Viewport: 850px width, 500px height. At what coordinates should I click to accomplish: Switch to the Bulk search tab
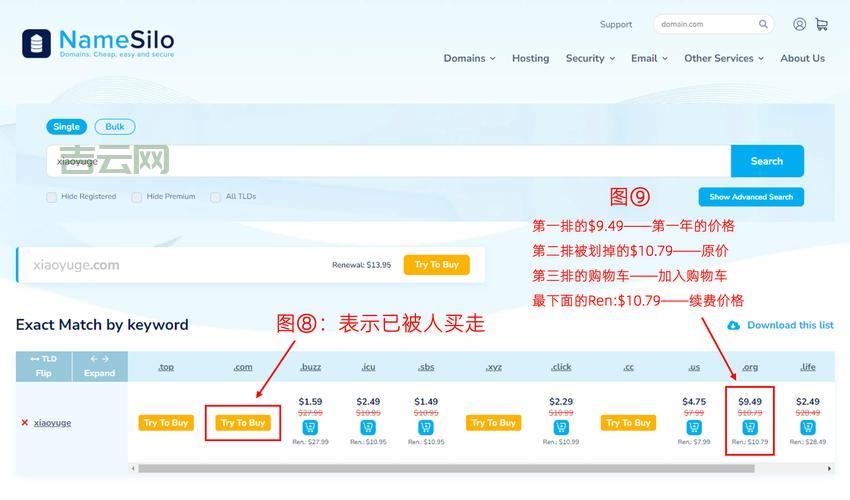pos(115,127)
